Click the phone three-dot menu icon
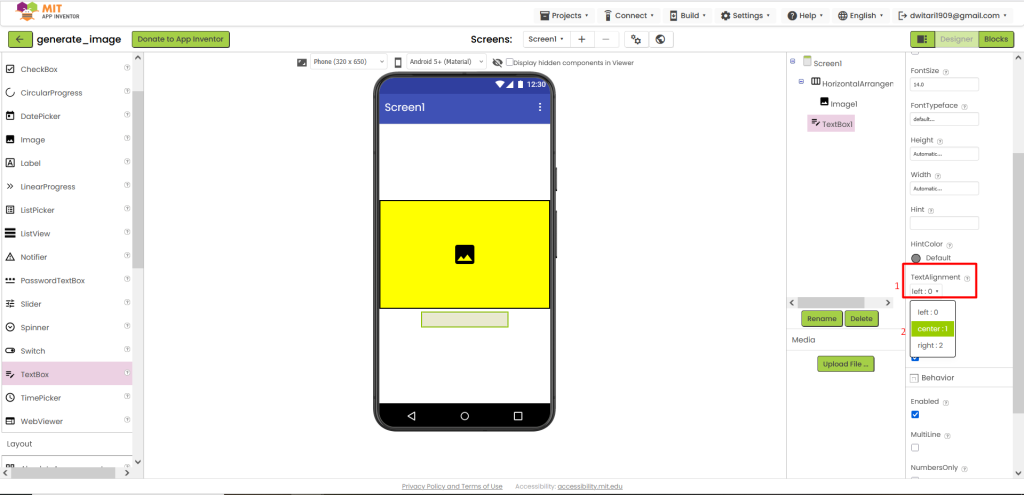The height and width of the screenshot is (495, 1024). [539, 107]
